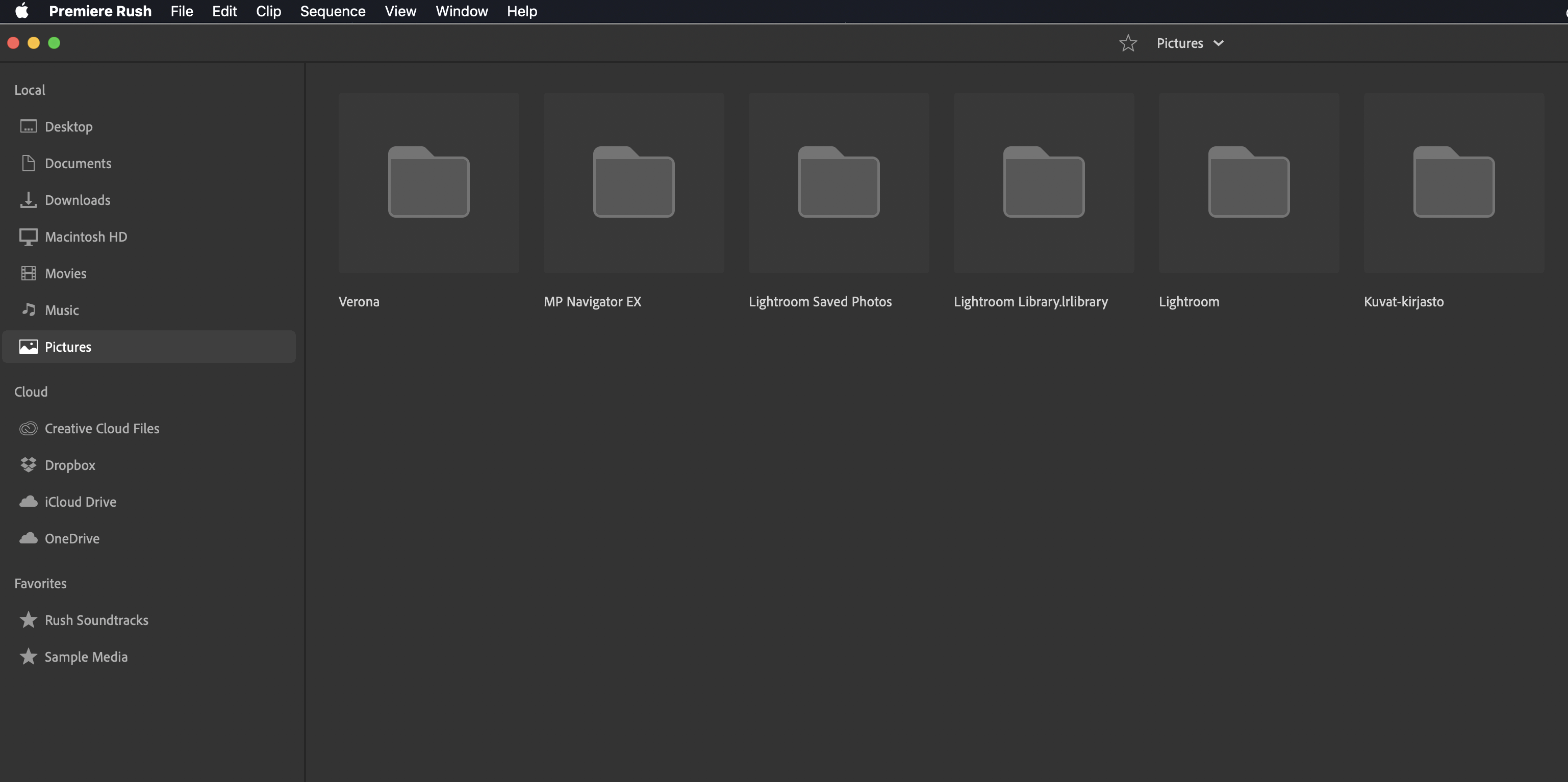Select the Documents page icon
The height and width of the screenshot is (782, 1568).
pyautogui.click(x=28, y=163)
